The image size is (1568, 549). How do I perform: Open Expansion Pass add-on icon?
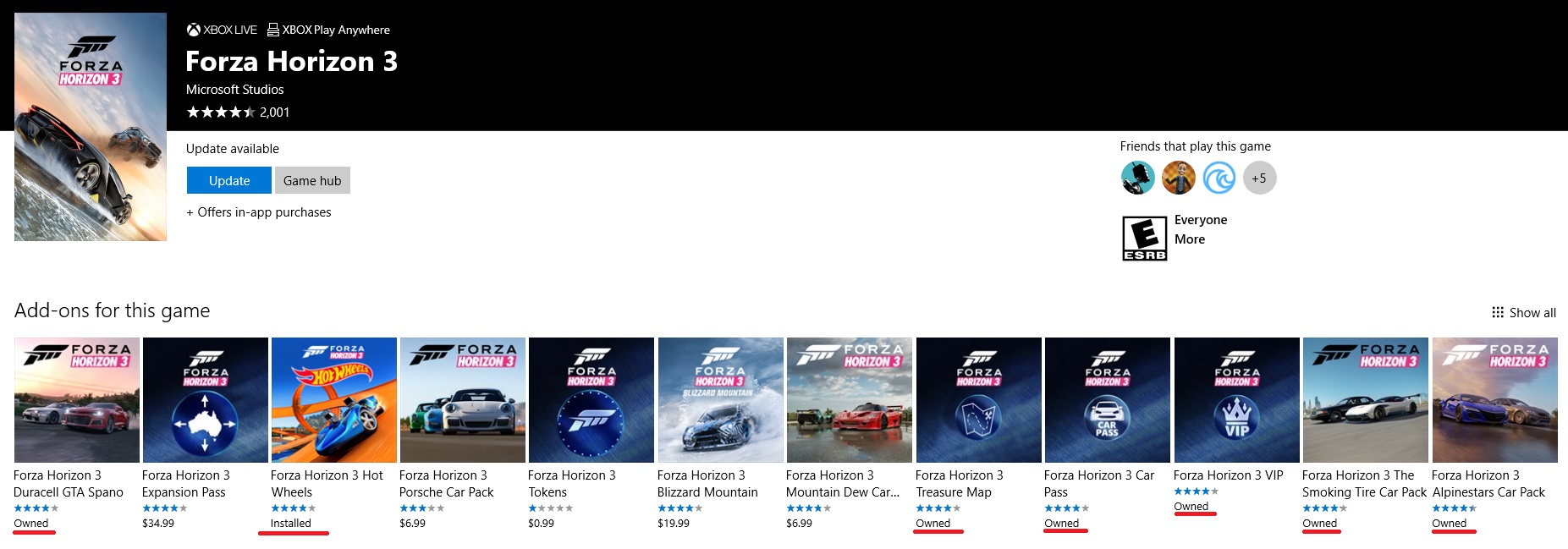[x=206, y=400]
